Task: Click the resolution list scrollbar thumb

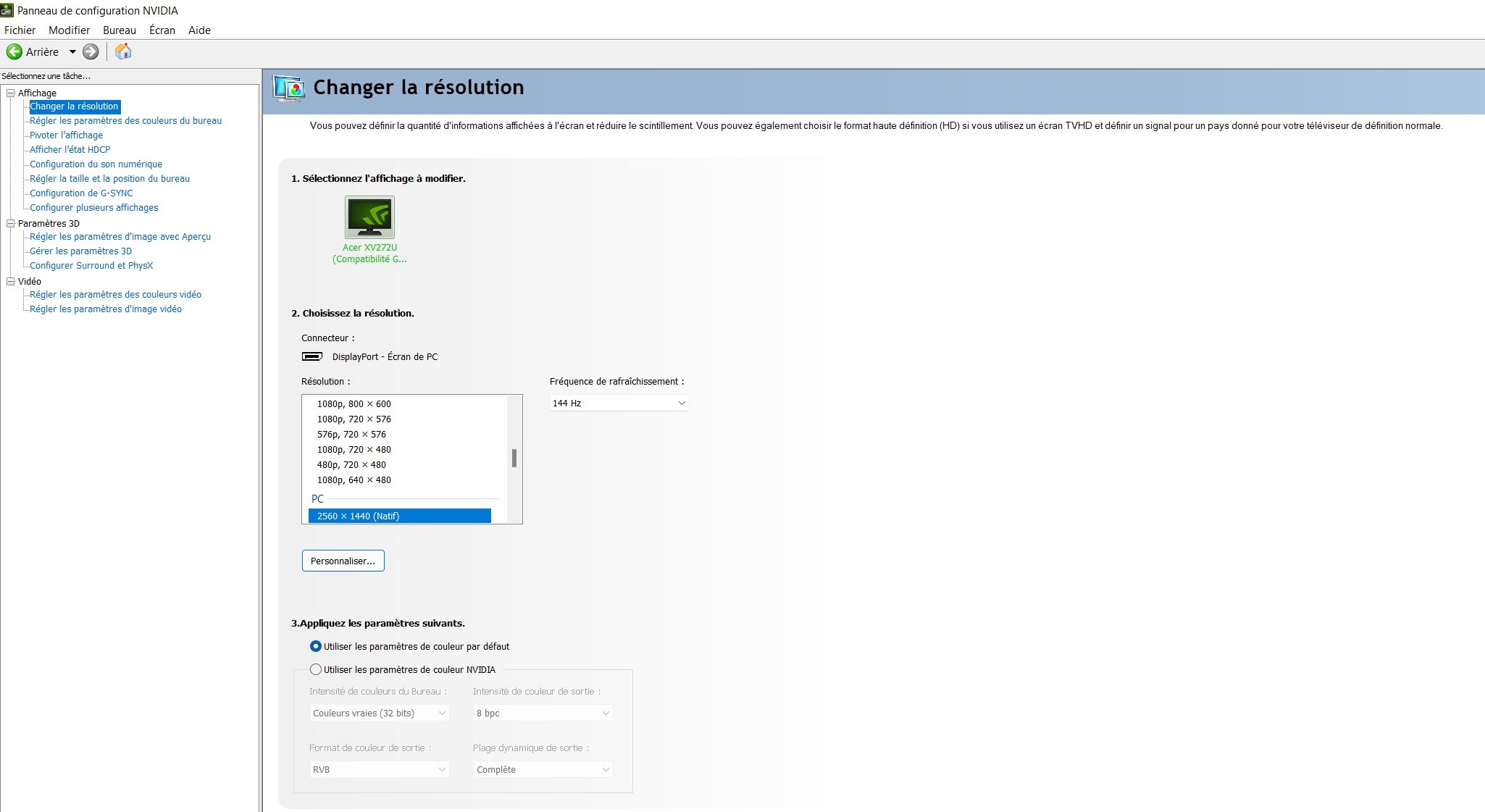Action: coord(514,458)
